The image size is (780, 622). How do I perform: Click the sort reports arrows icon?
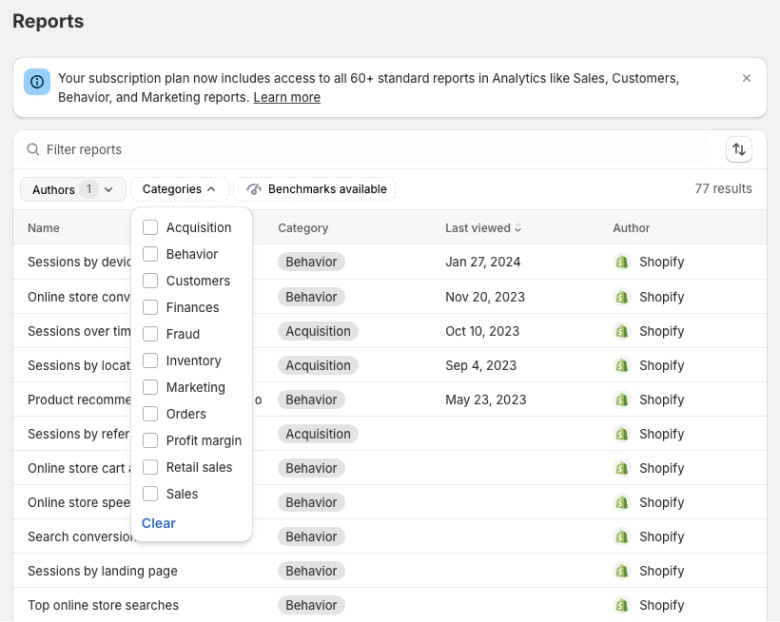(739, 150)
